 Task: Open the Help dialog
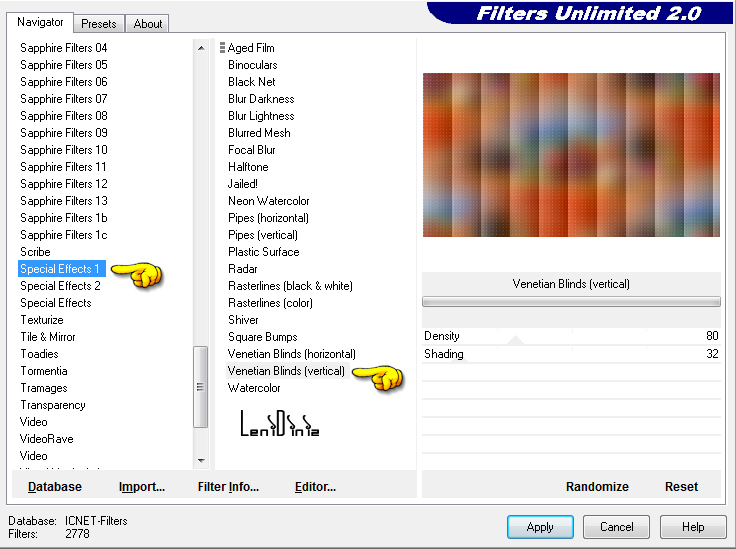click(x=693, y=527)
